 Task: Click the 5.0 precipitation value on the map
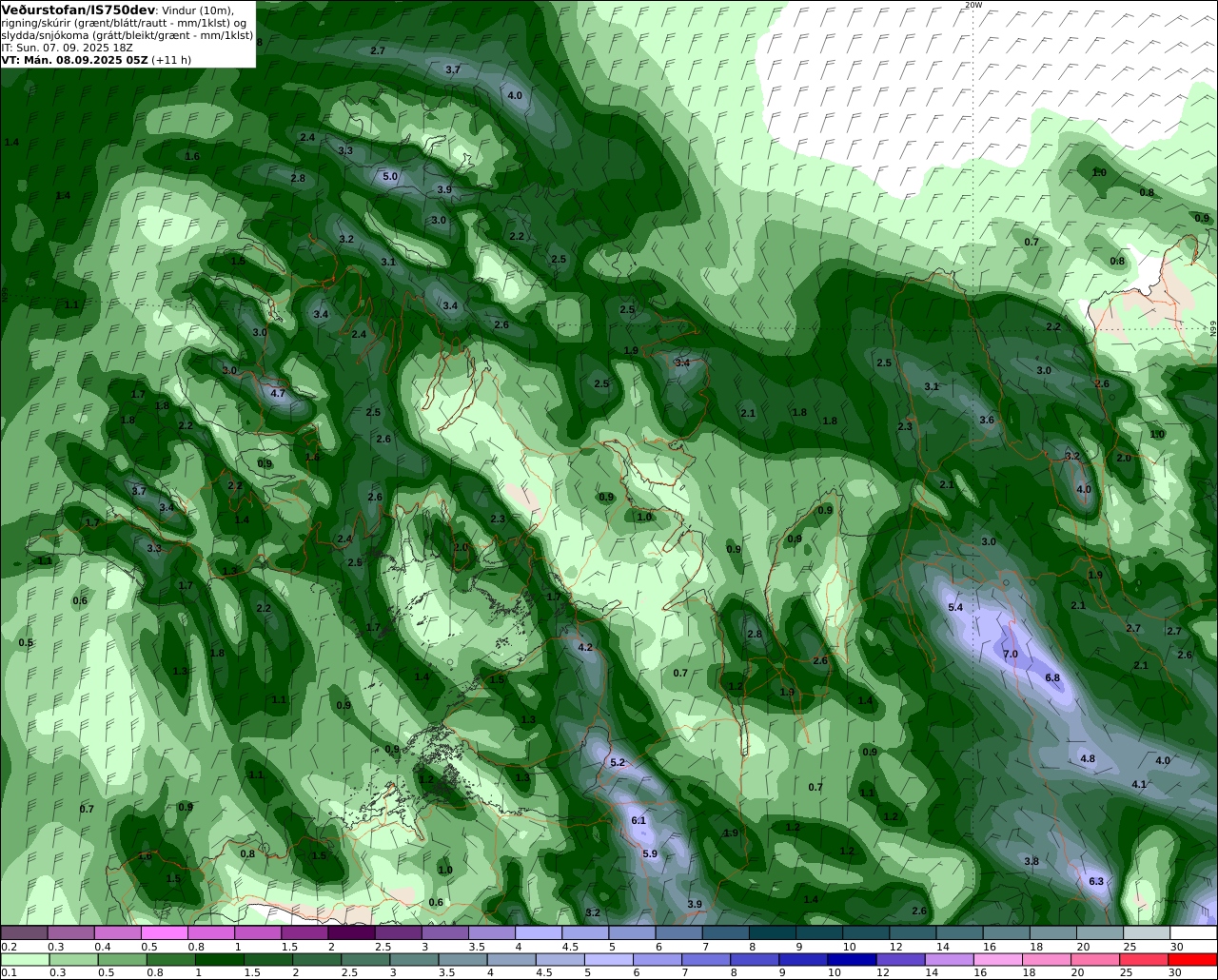click(390, 177)
